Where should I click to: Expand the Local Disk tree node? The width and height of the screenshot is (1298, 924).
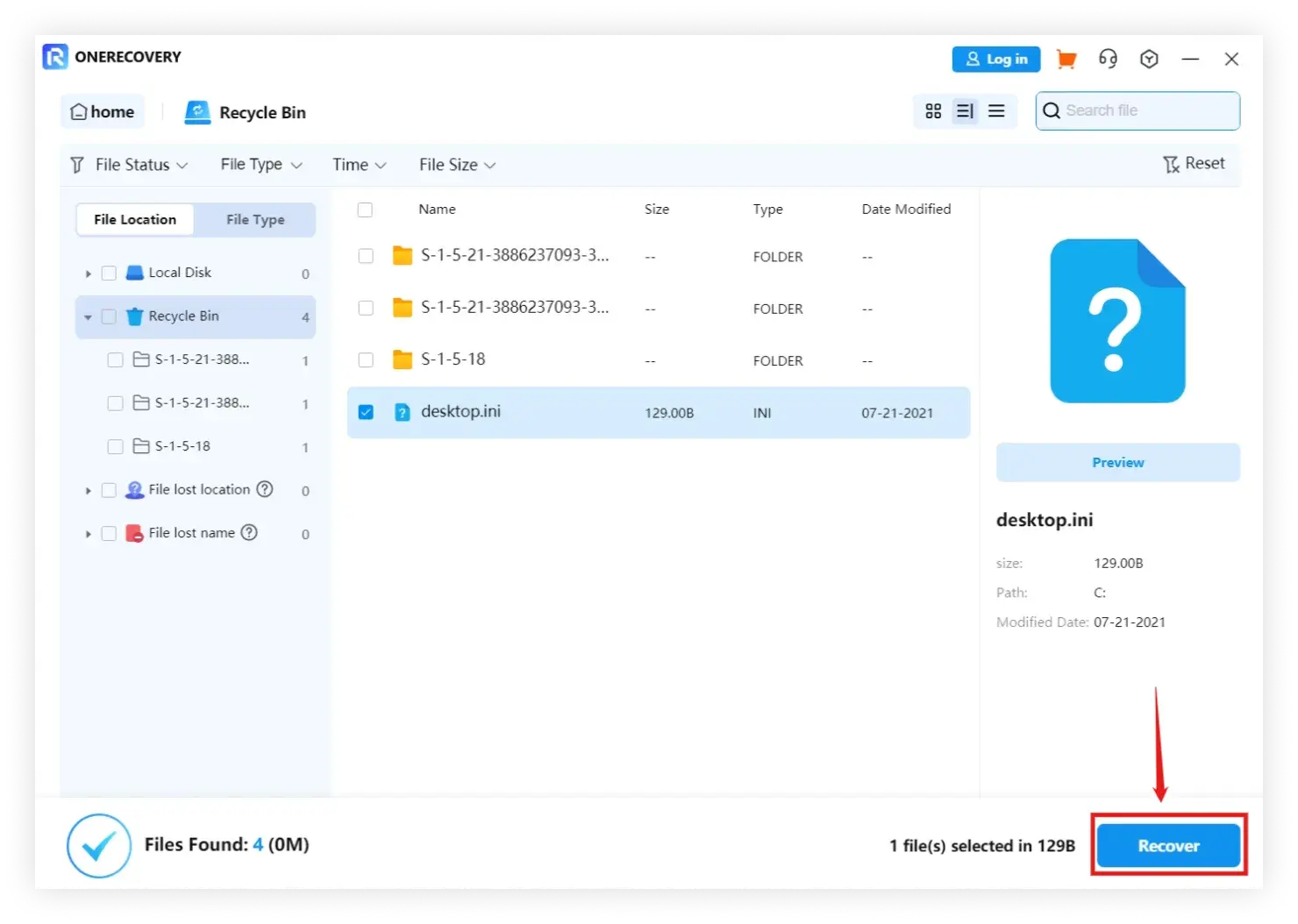88,274
